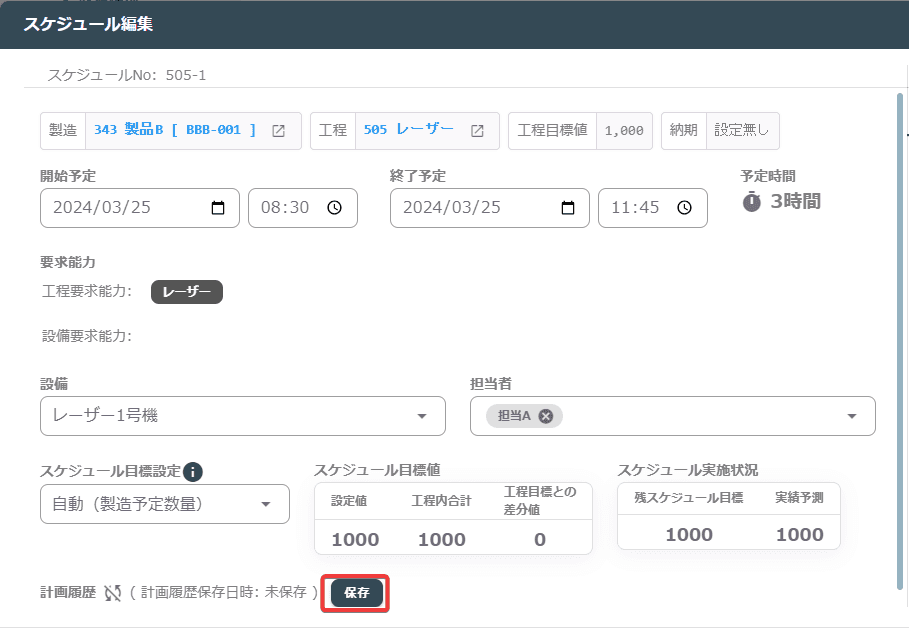
Task: Click the 計画履歴 sync-off icon
Action: point(112,593)
